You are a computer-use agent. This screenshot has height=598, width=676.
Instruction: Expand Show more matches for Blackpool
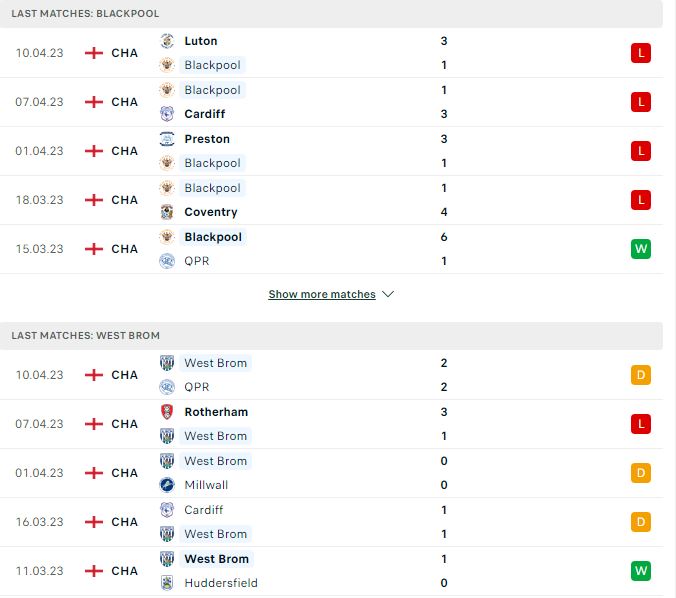[x=322, y=294]
